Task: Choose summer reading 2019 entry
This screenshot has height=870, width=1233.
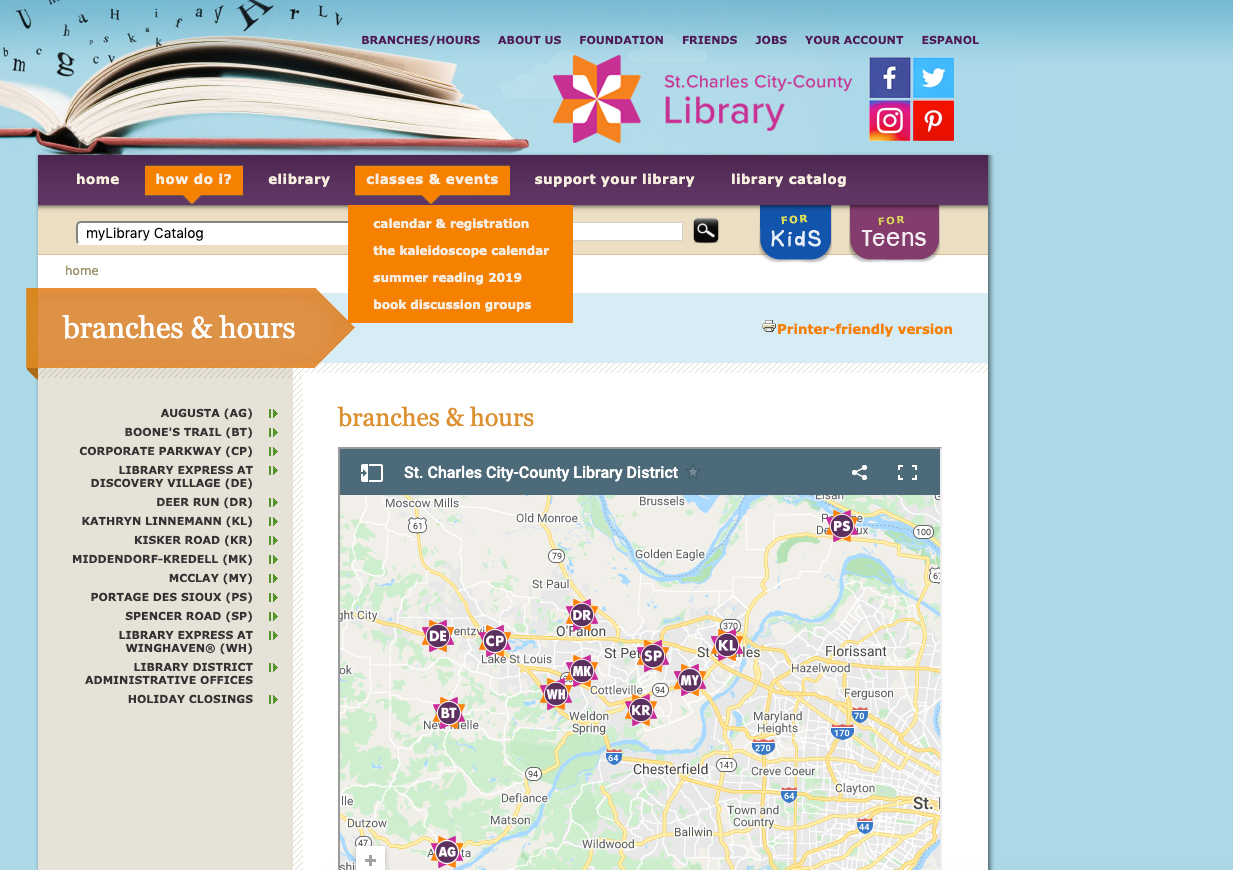Action: pos(448,277)
